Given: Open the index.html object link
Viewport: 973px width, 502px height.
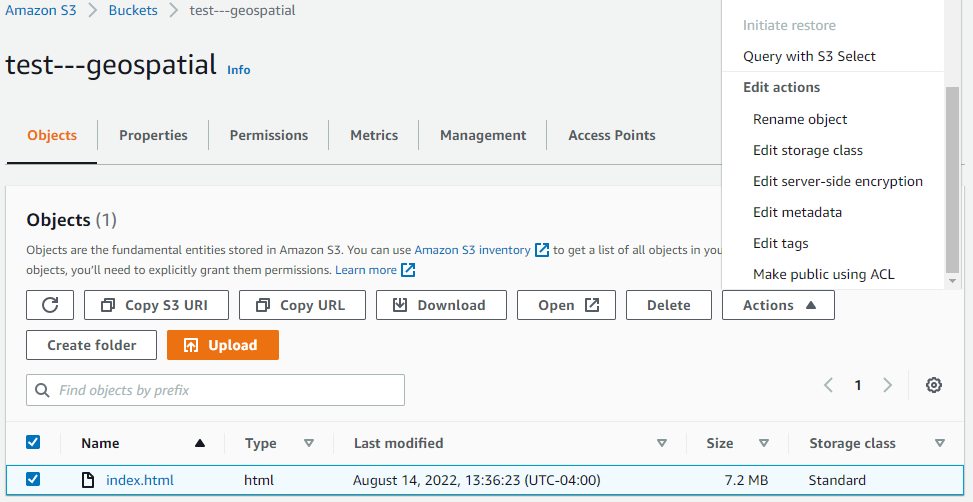Looking at the screenshot, I should pos(140,481).
